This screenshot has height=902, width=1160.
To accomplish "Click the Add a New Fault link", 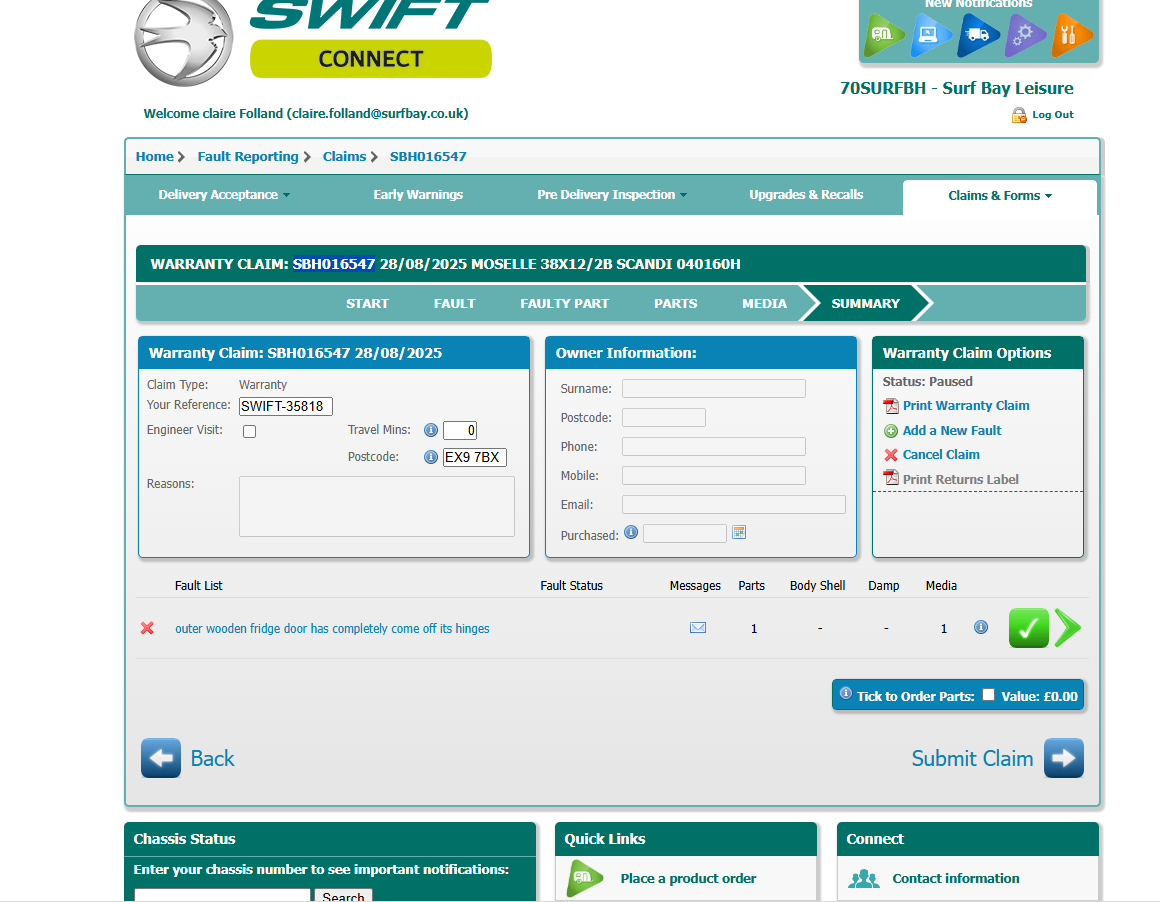I will click(951, 431).
